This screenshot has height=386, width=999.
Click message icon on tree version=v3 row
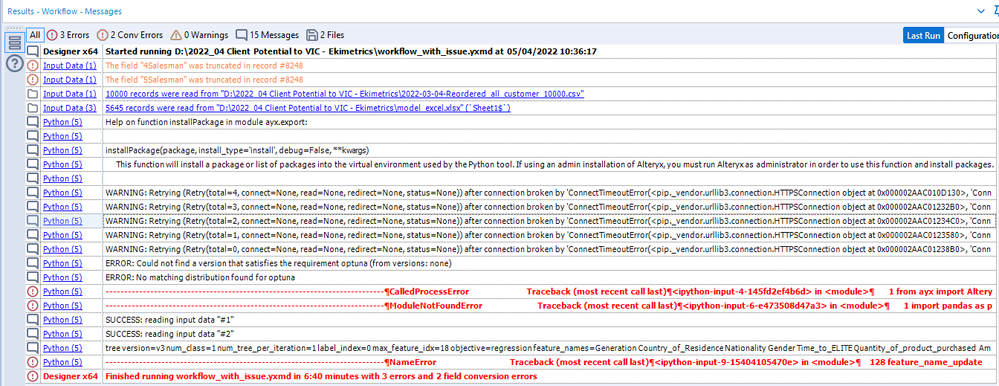point(32,348)
